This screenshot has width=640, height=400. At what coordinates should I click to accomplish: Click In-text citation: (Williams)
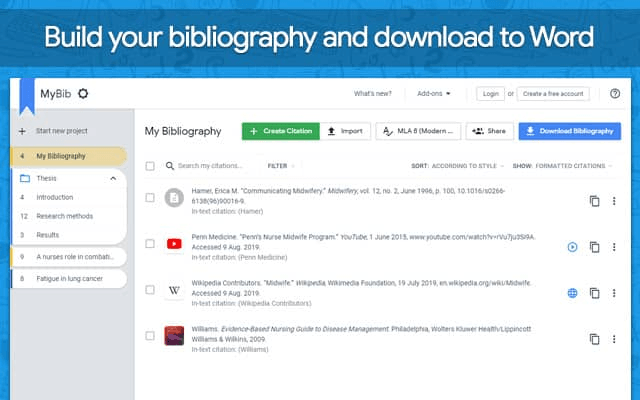(x=230, y=350)
